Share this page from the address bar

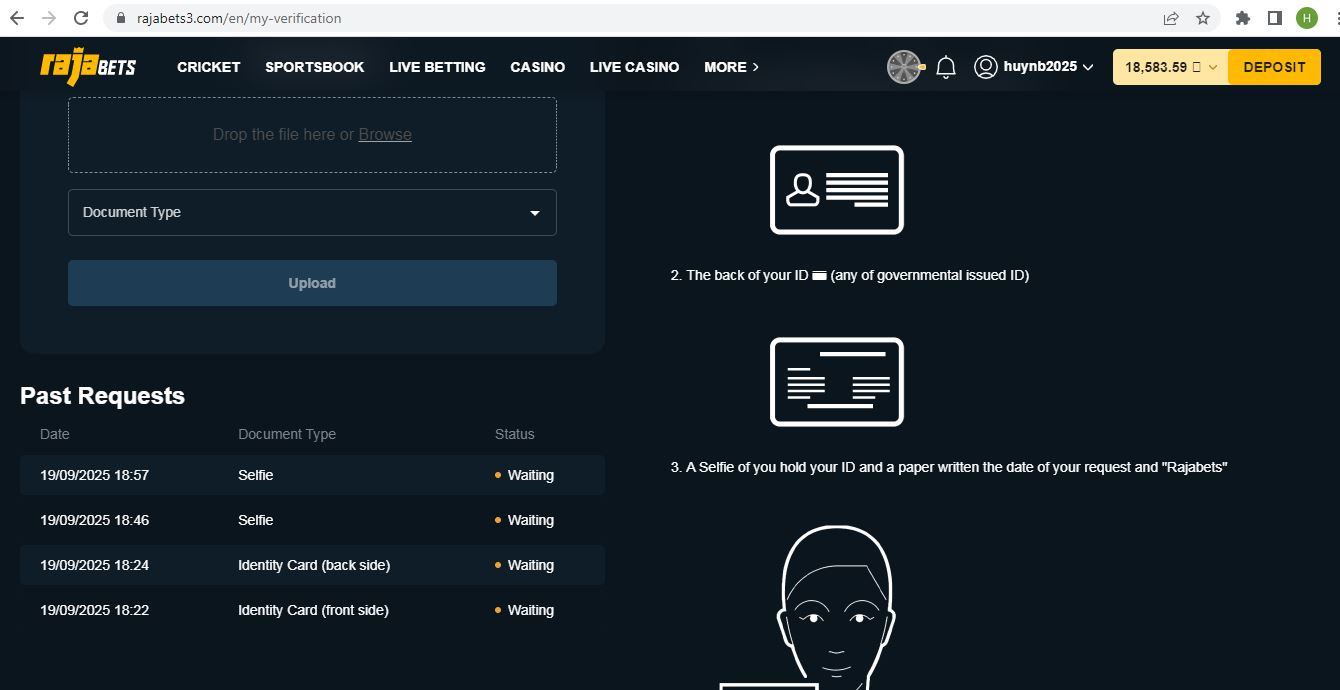pyautogui.click(x=1171, y=18)
